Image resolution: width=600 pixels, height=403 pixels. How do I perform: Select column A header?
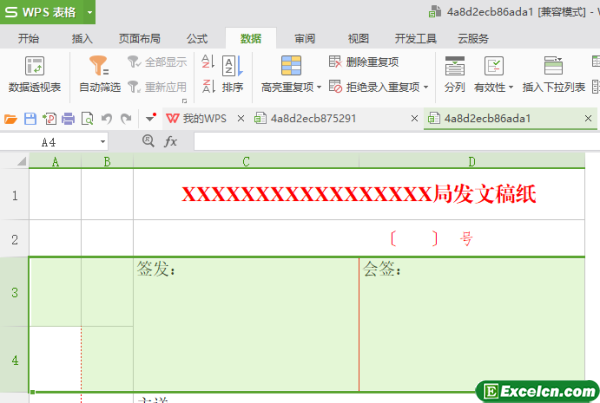(55, 162)
